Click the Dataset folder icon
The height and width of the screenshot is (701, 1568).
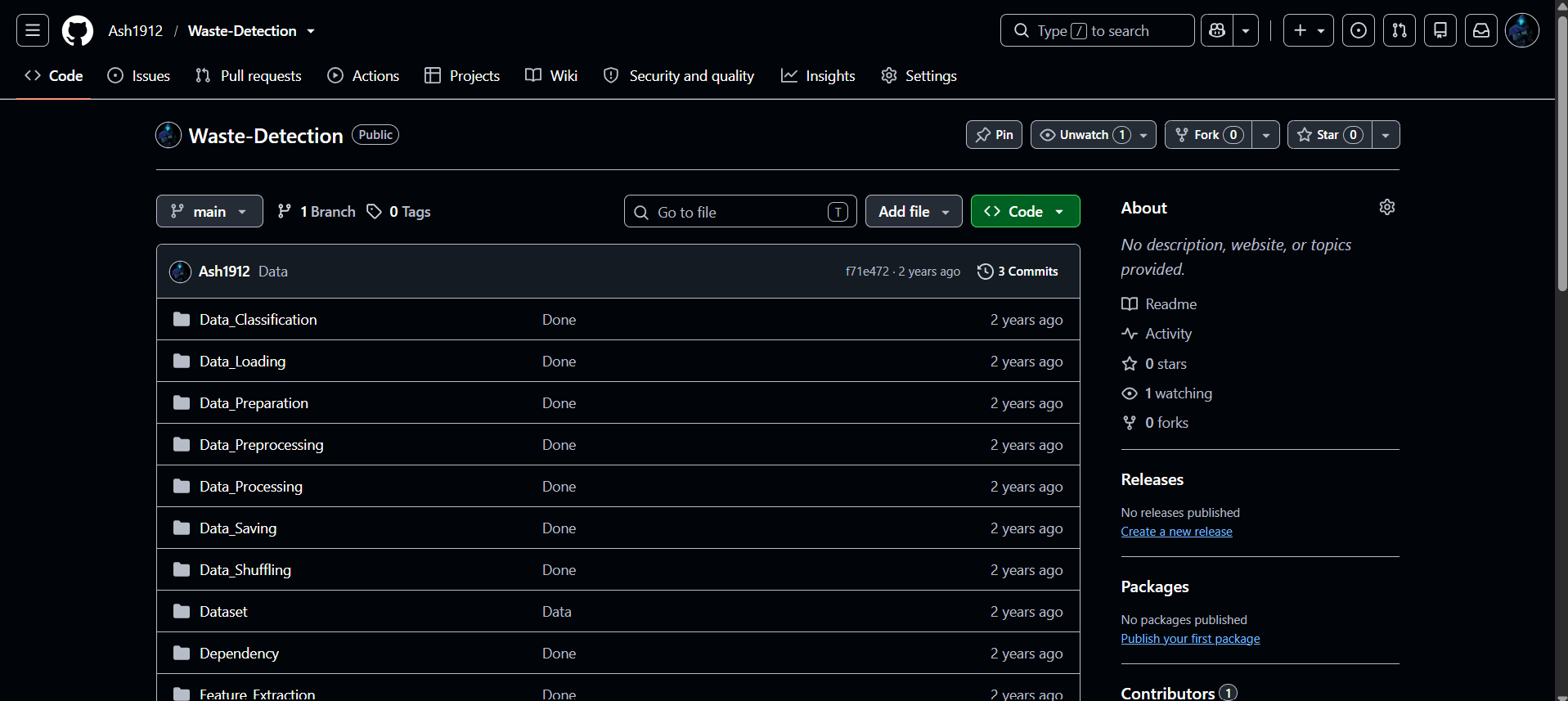click(x=182, y=611)
